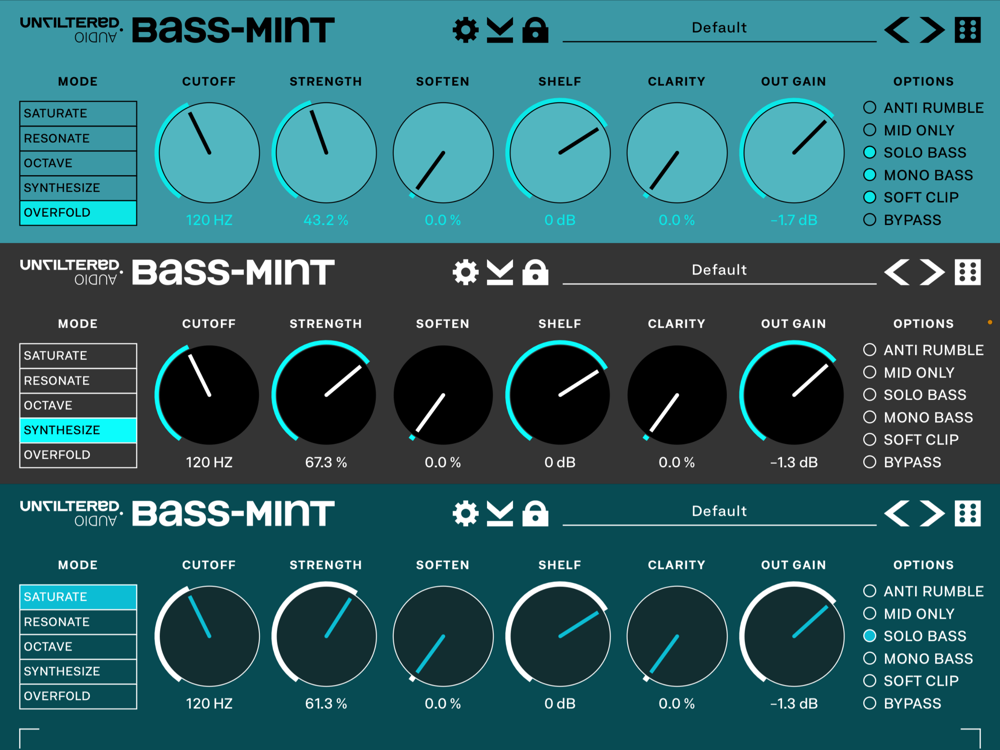Click 67.3 % strength value in dark gray panel

(x=326, y=462)
